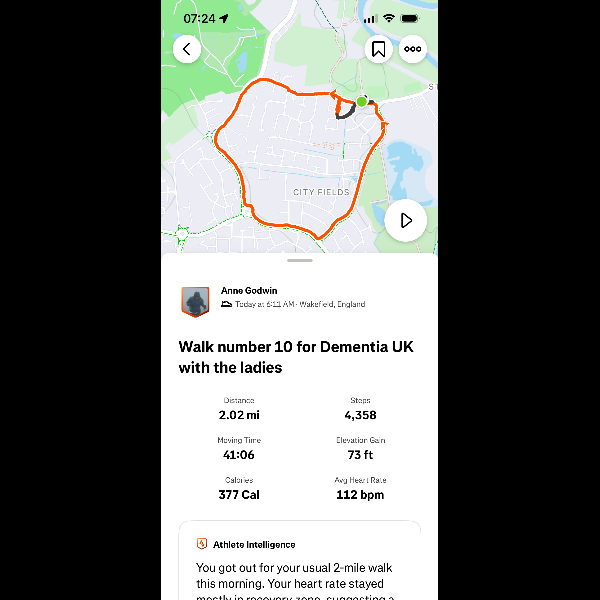Image resolution: width=600 pixels, height=600 pixels.
Task: Open Anne Godwin's athlete name link
Action: coord(247,291)
